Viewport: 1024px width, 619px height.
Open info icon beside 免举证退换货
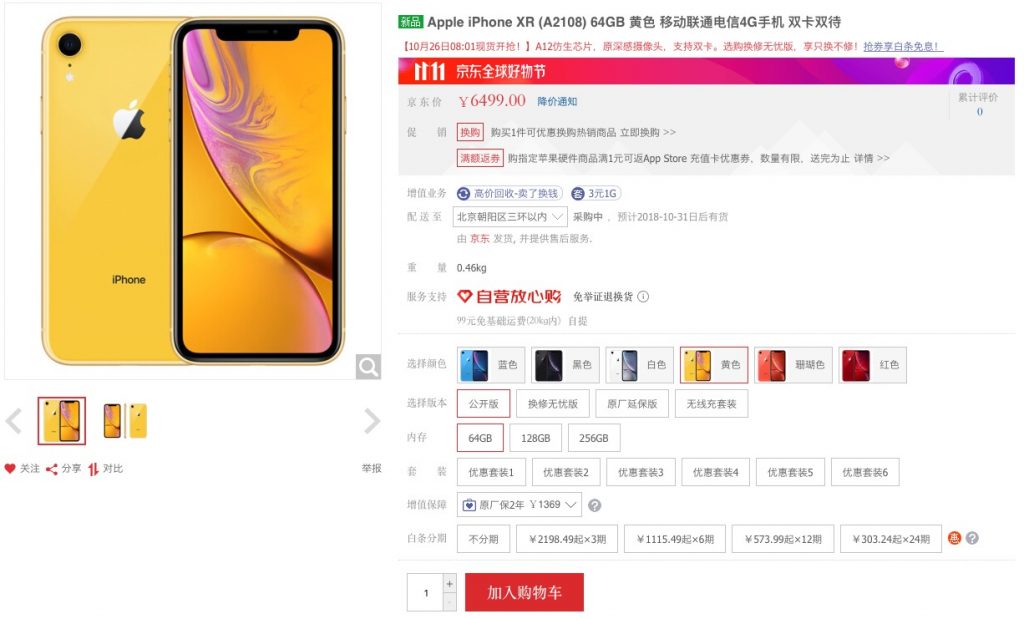point(643,296)
